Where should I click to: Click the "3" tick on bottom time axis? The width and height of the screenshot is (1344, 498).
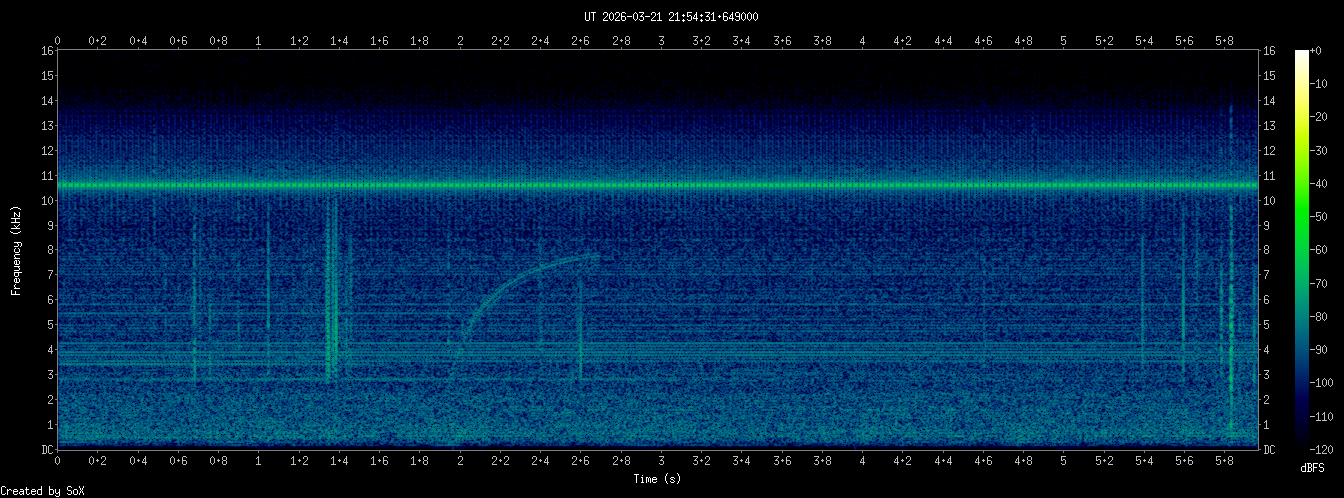click(x=661, y=463)
